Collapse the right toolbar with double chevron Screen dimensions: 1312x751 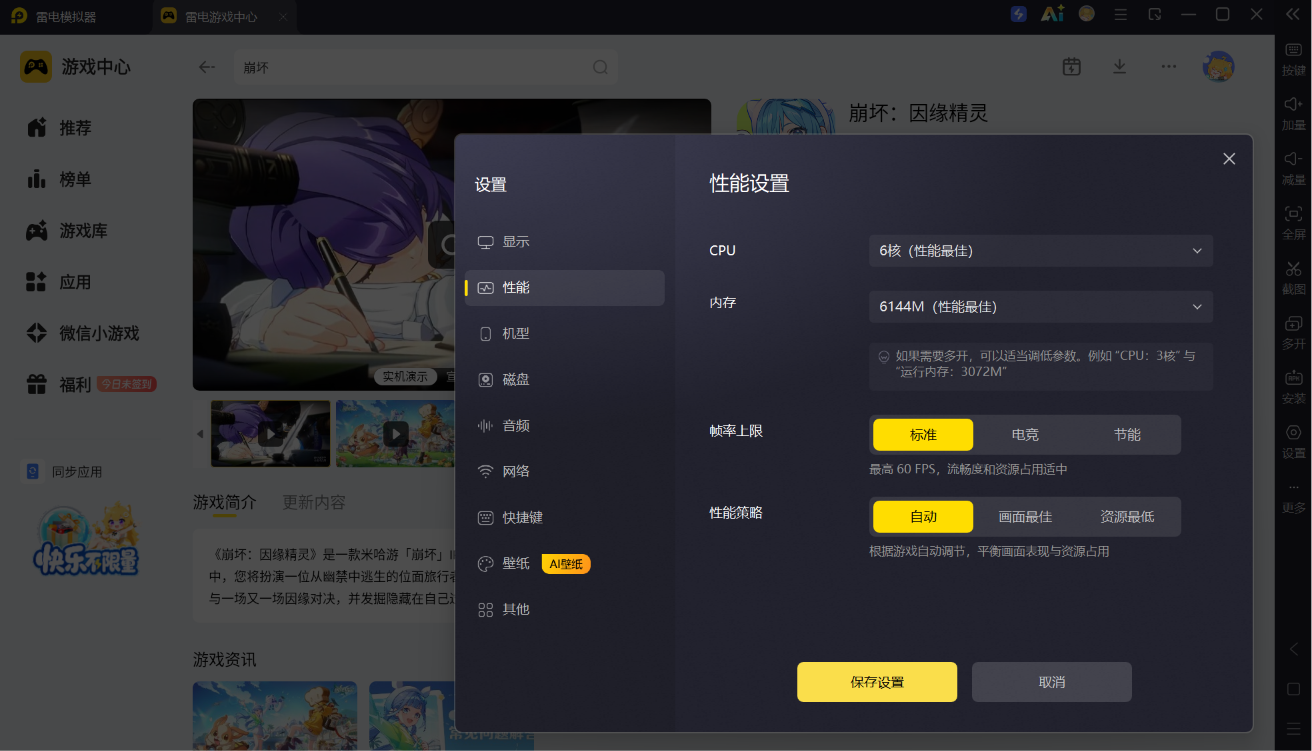pos(1294,14)
